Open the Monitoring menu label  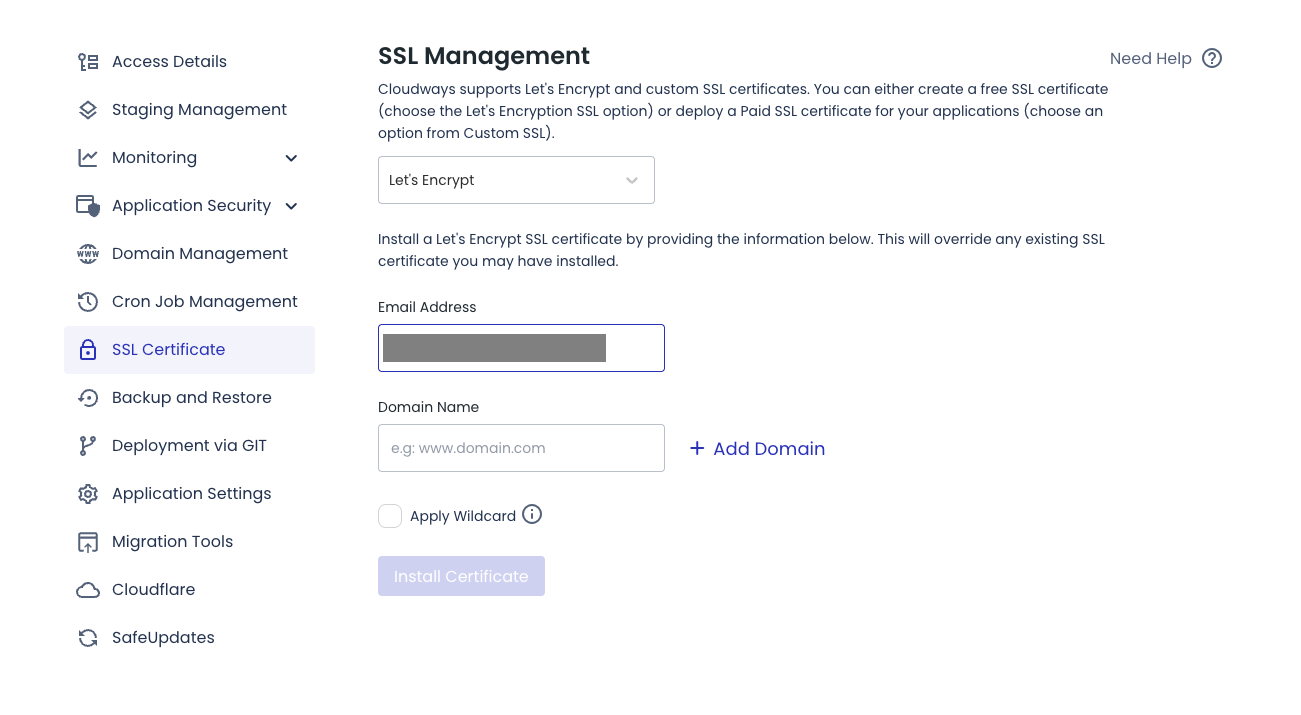pos(154,158)
